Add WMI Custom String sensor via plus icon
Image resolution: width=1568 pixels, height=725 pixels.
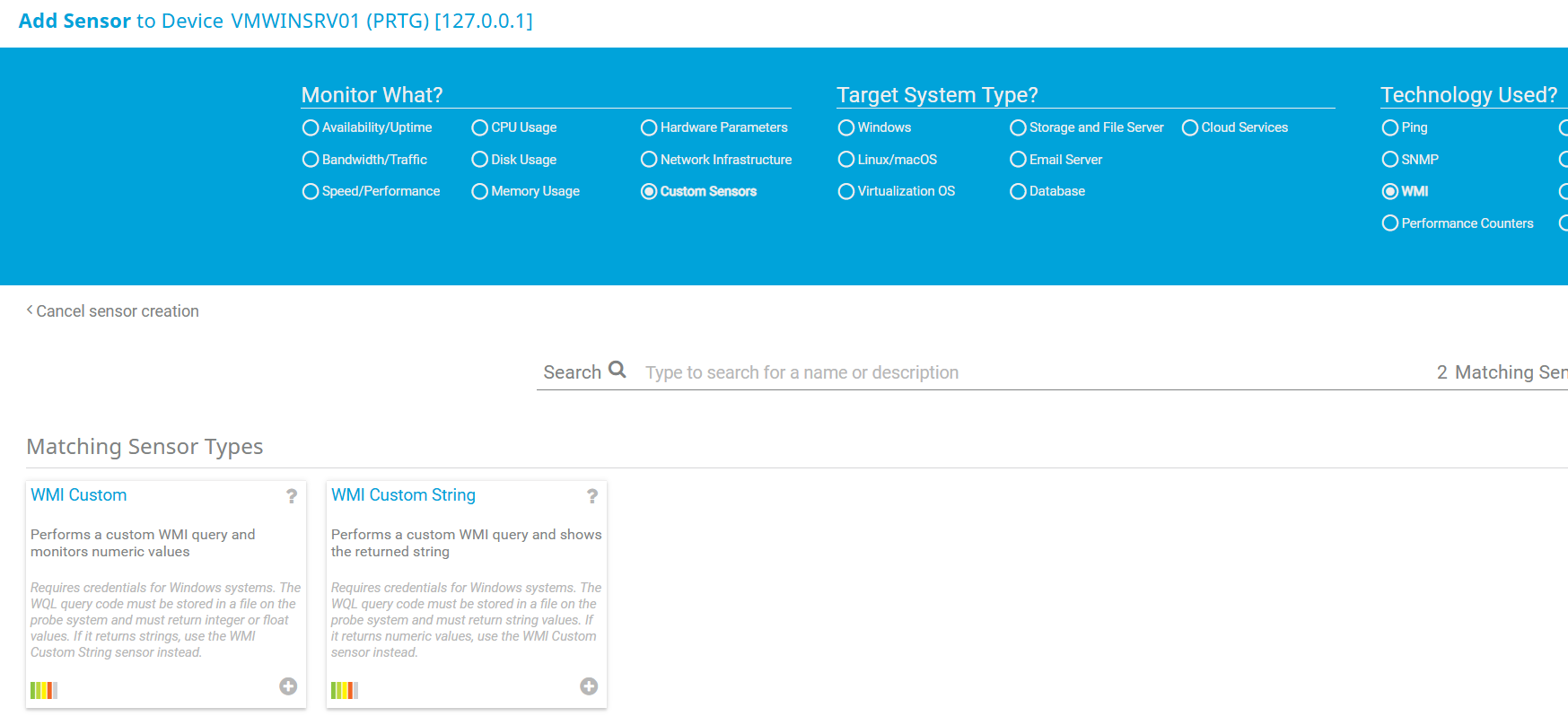589,686
